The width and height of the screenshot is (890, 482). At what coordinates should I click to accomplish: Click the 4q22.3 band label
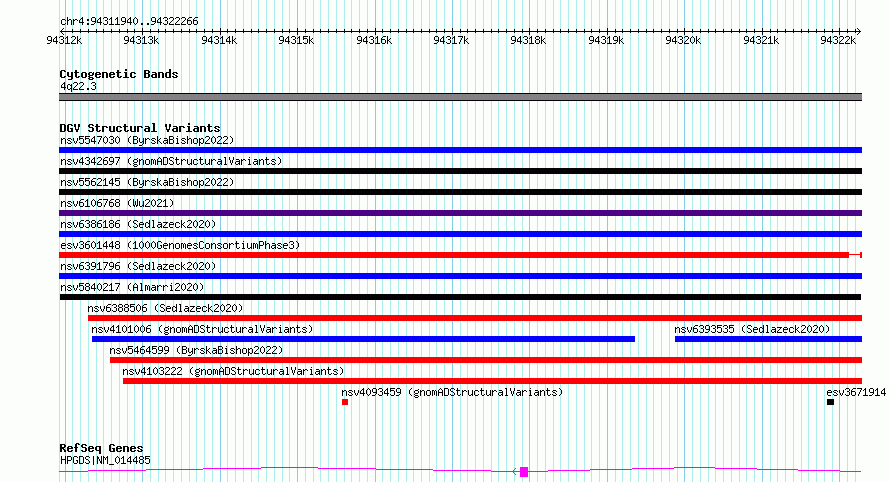(x=78, y=86)
